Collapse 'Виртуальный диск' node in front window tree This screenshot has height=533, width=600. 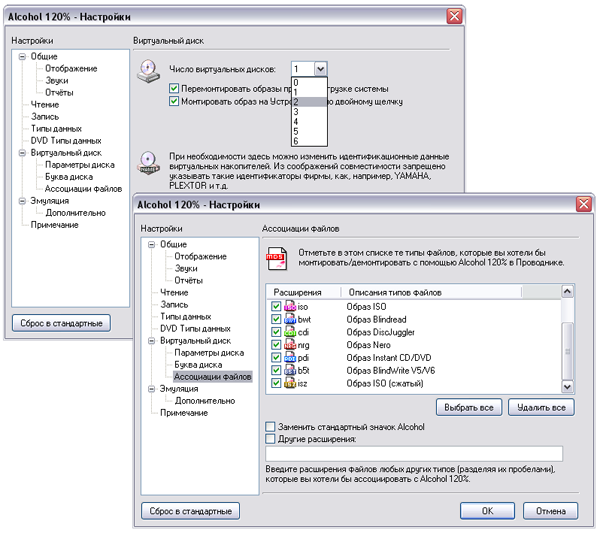pyautogui.click(x=152, y=341)
